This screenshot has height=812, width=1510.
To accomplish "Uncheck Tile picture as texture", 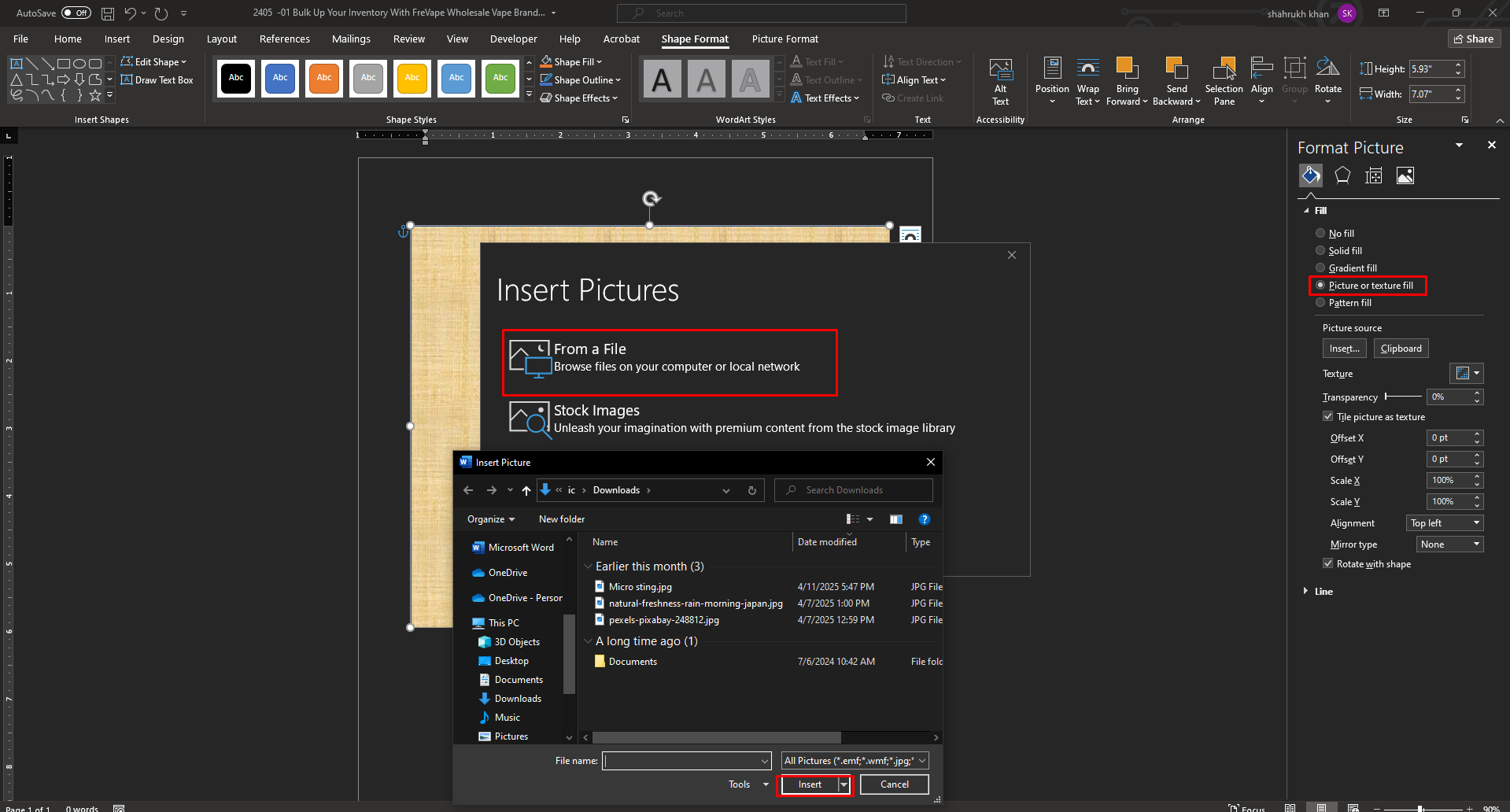I will (1328, 417).
